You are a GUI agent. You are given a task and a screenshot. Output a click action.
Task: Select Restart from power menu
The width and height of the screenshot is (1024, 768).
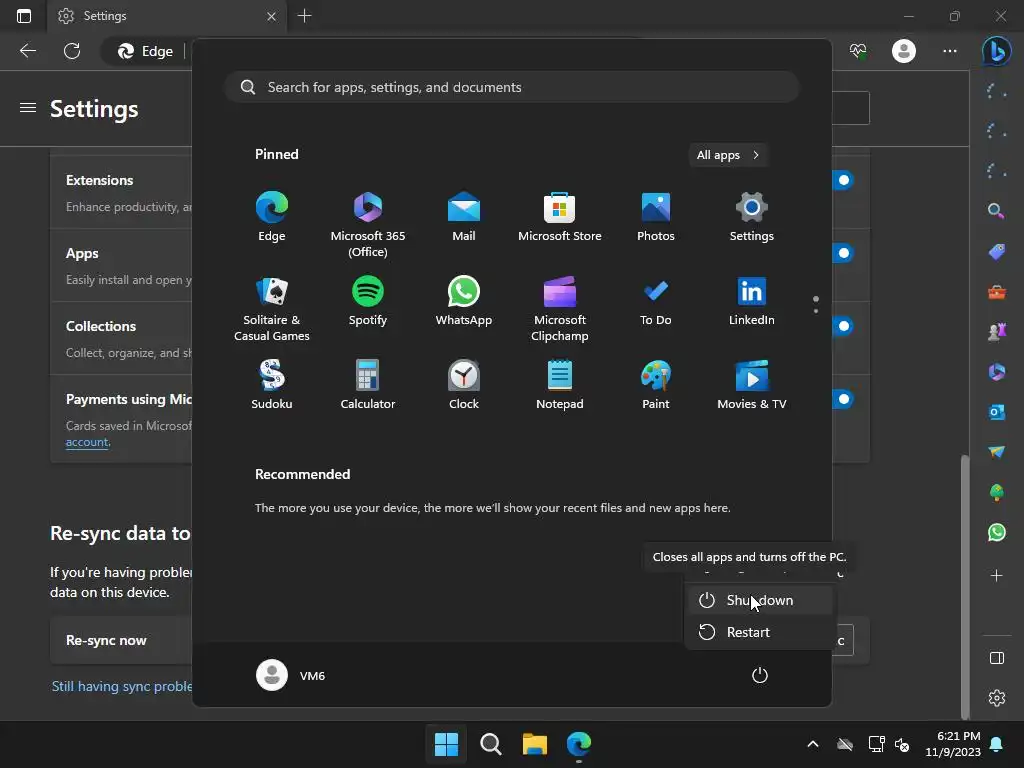pyautogui.click(x=760, y=632)
